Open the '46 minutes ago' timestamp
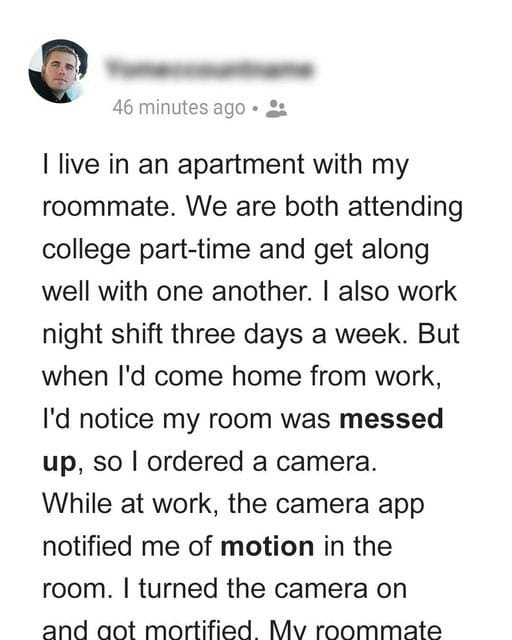The image size is (512, 640). 179,108
